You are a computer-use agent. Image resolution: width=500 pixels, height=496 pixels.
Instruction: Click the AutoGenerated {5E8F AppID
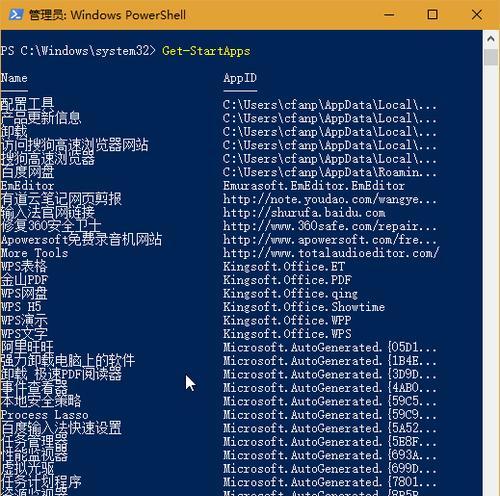[330, 442]
